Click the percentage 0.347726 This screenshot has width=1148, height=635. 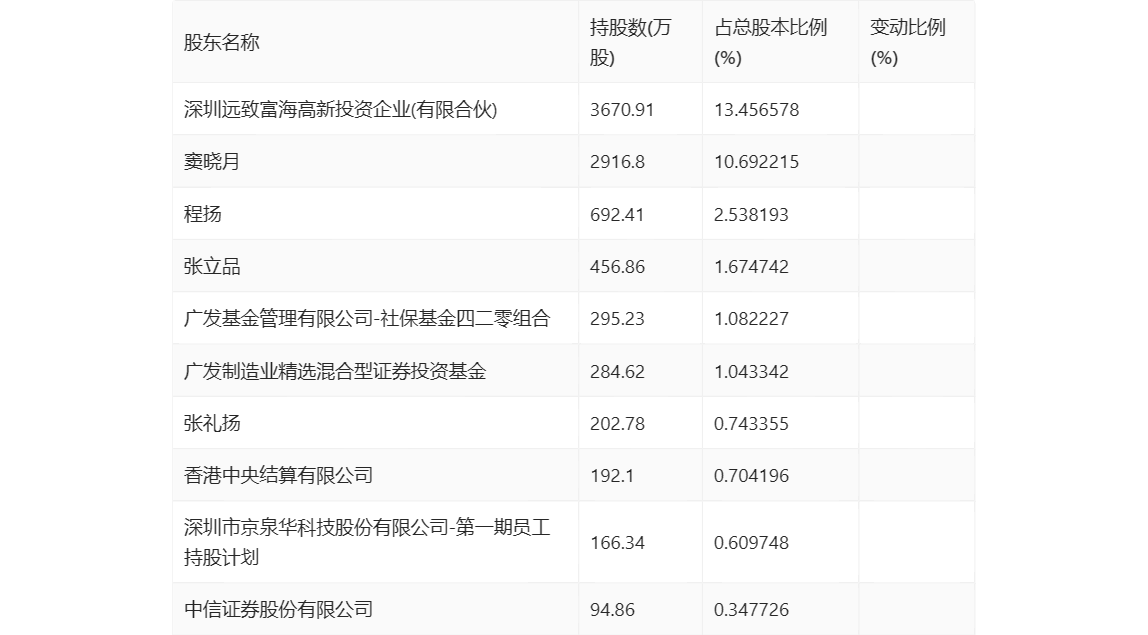tap(751, 609)
